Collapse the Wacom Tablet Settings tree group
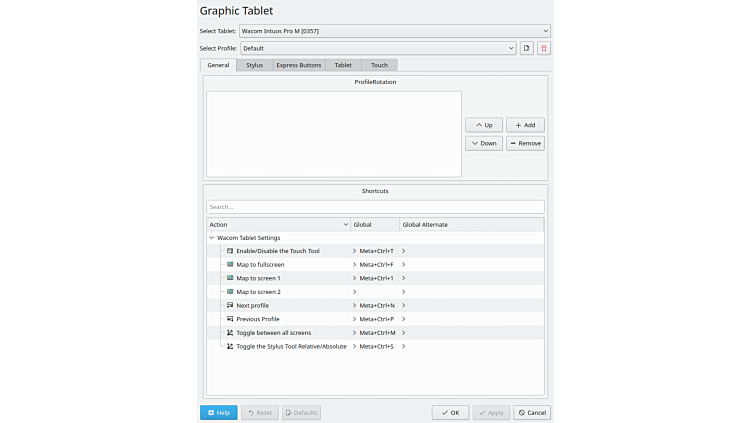This screenshot has width=752, height=423. tap(212, 238)
